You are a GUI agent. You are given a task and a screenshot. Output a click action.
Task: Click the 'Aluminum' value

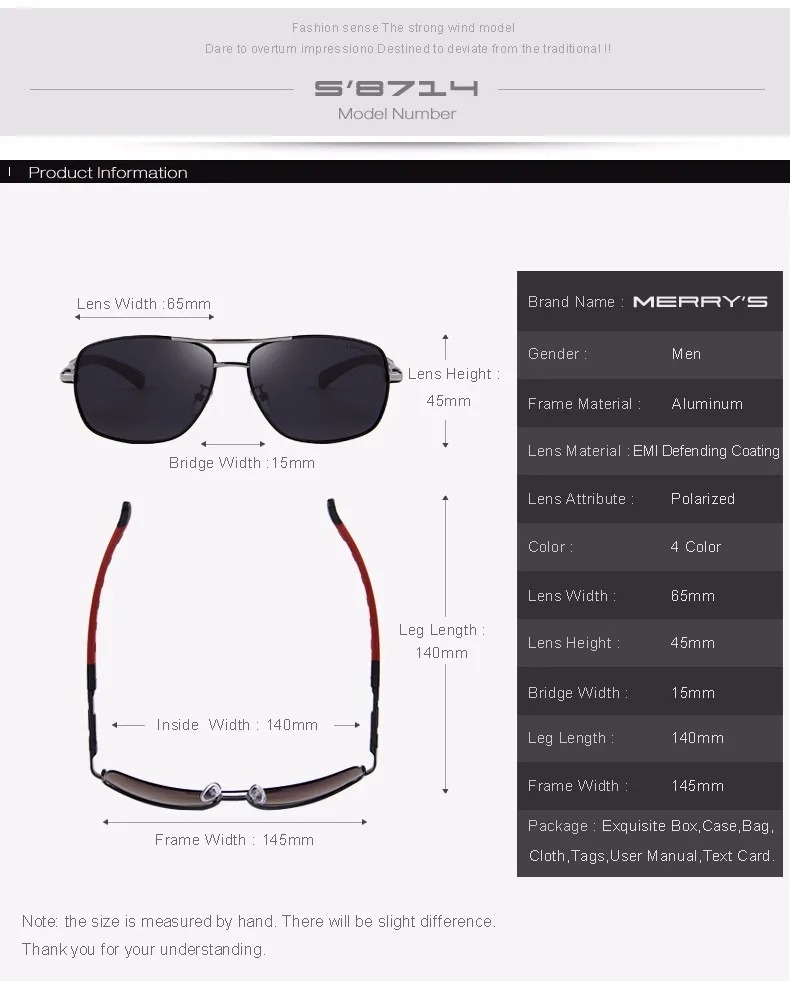point(707,404)
